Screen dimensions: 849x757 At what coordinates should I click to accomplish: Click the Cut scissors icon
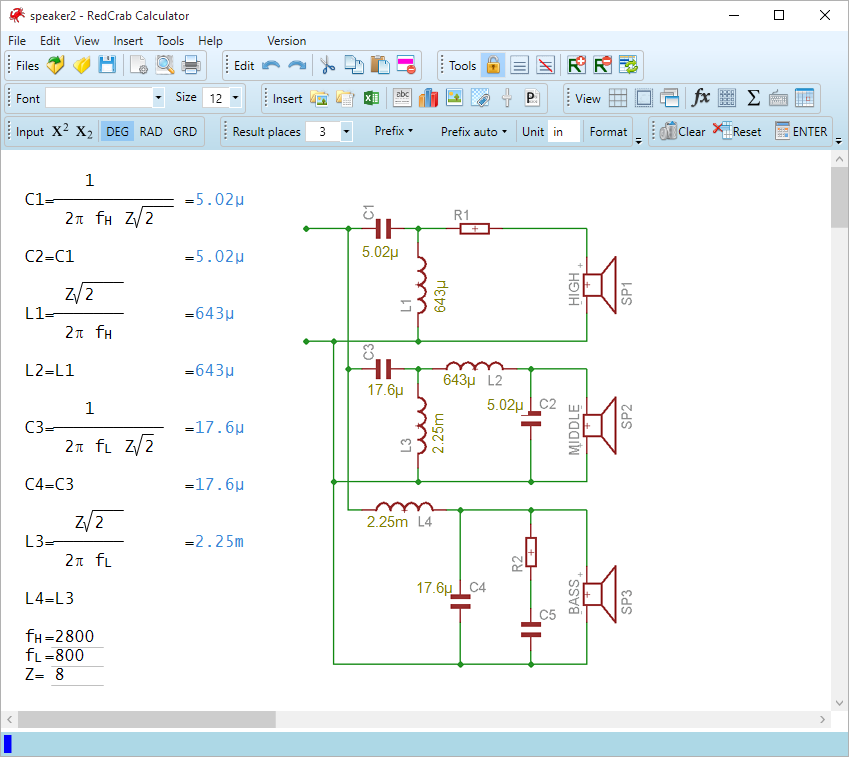point(326,66)
